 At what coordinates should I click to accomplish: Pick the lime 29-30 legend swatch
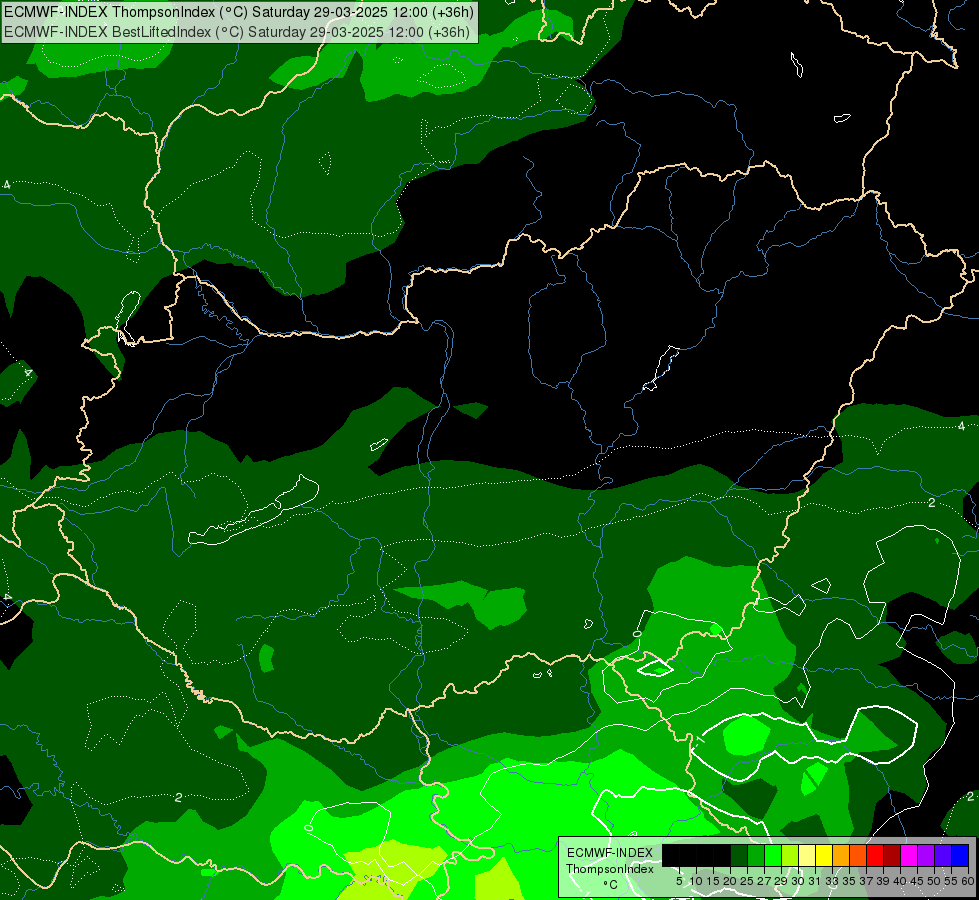tap(790, 855)
